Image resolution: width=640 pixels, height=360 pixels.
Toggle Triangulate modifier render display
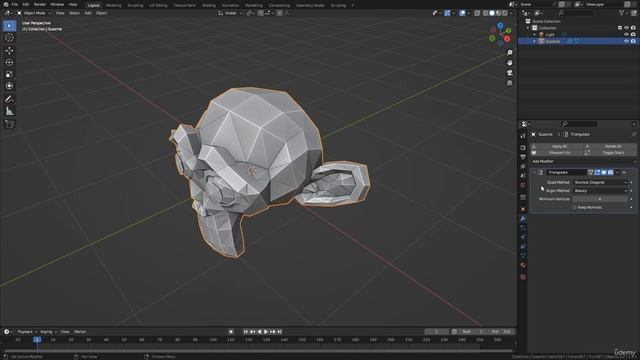click(x=610, y=173)
